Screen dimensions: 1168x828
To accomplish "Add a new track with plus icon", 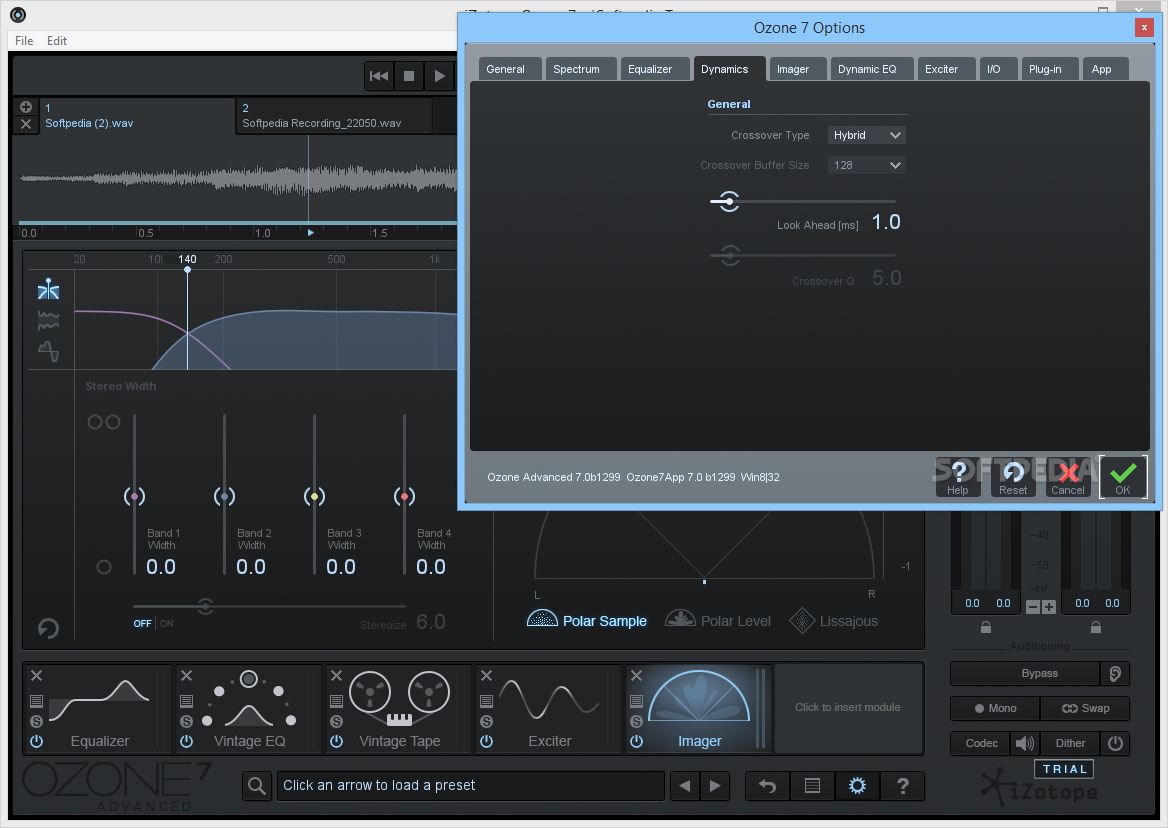I will 25,106.
